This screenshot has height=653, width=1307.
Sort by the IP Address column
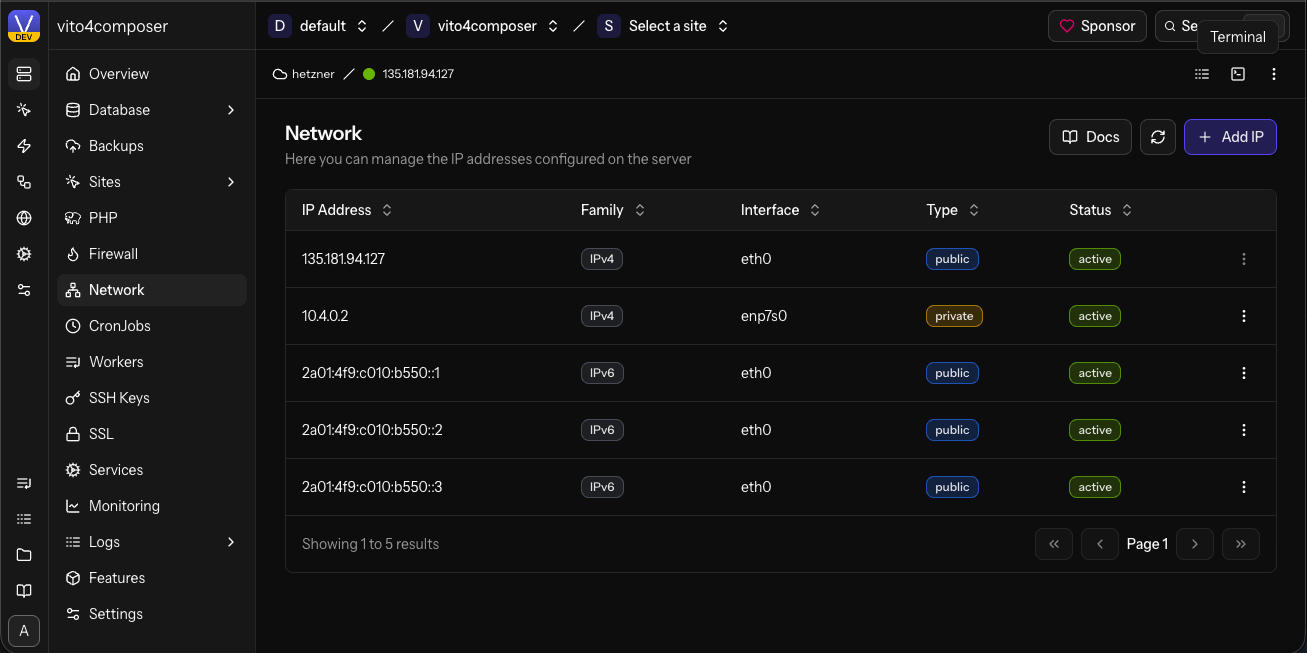tap(347, 210)
